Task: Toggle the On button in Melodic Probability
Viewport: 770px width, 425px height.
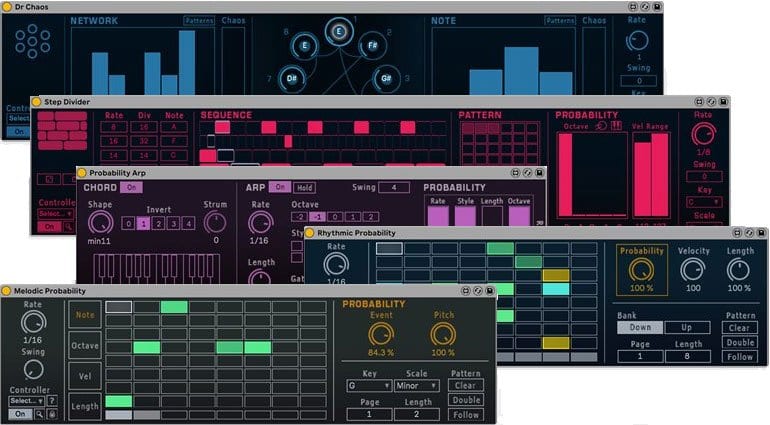Action: [x=20, y=414]
